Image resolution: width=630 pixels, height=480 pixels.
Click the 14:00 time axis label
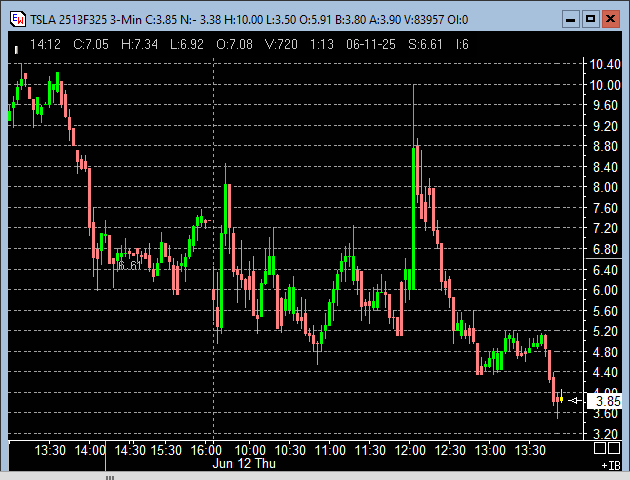(90, 450)
